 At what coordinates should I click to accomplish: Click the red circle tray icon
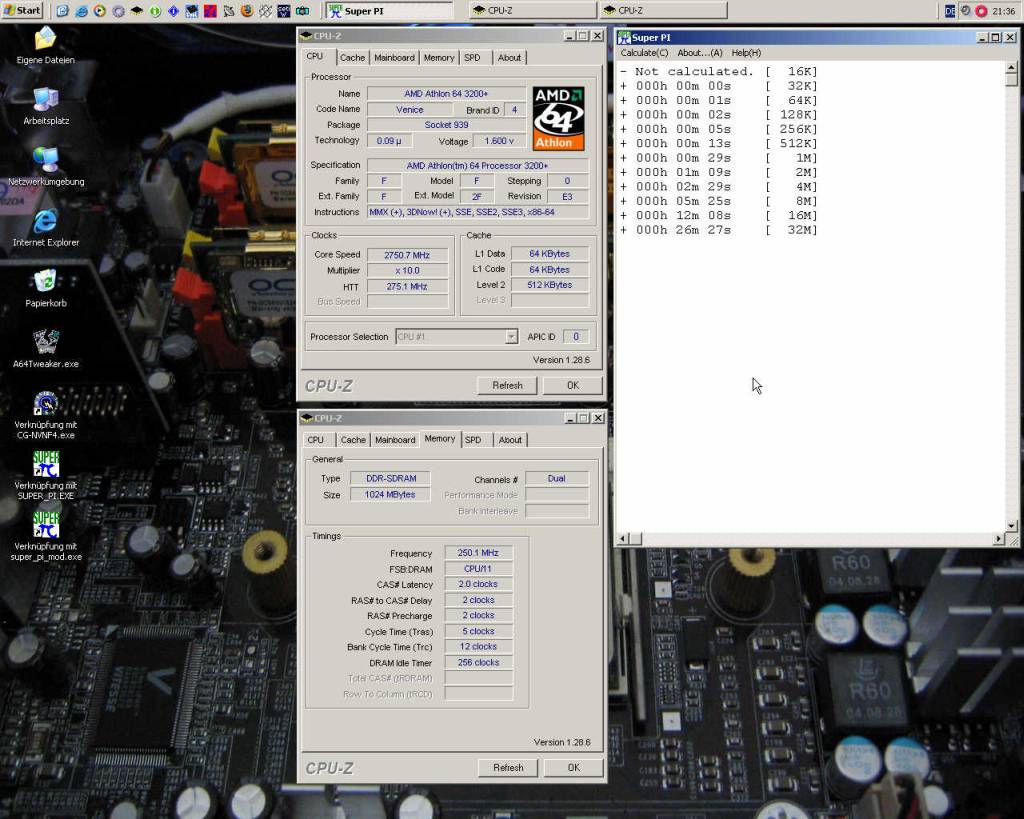(x=982, y=10)
